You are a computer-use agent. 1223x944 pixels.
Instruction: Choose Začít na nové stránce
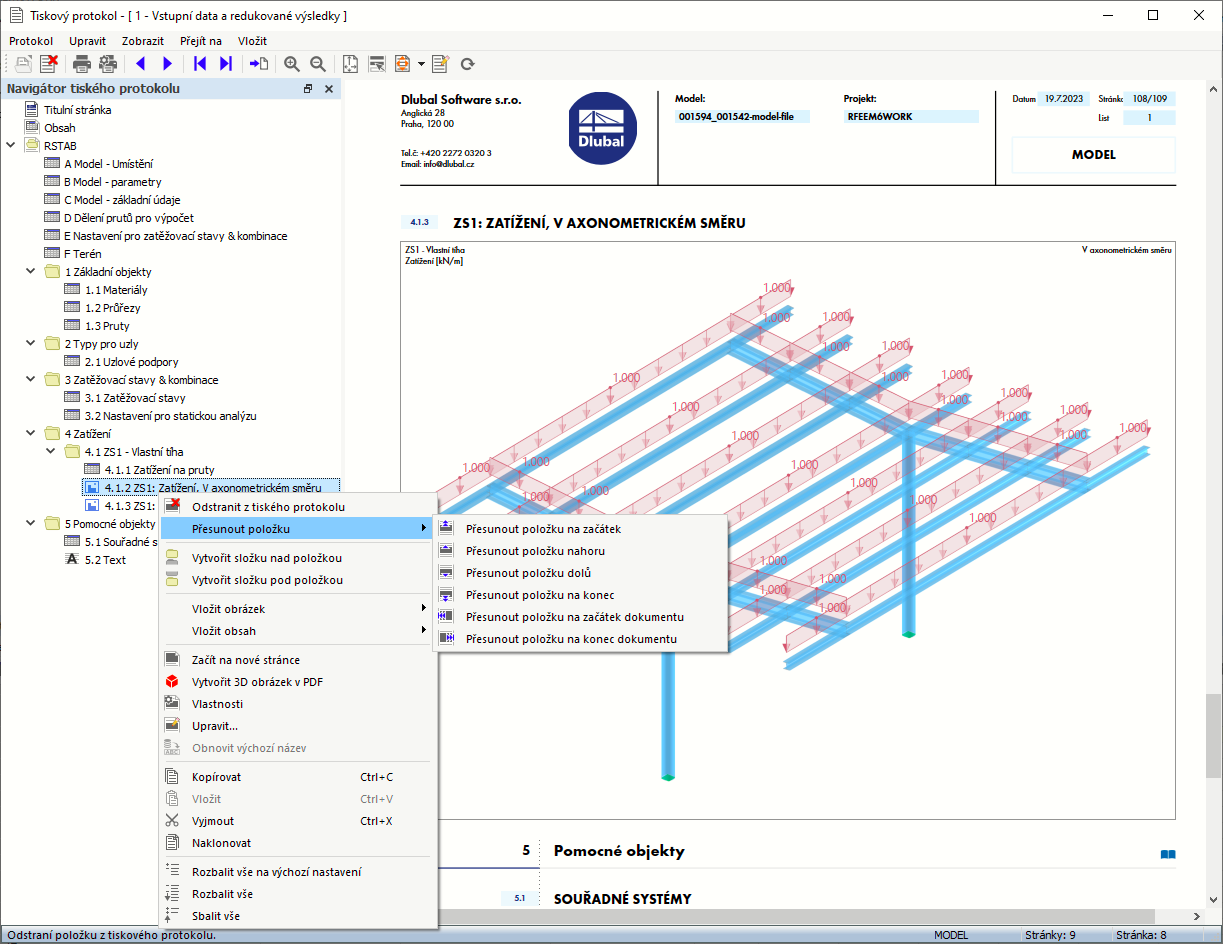click(298, 660)
